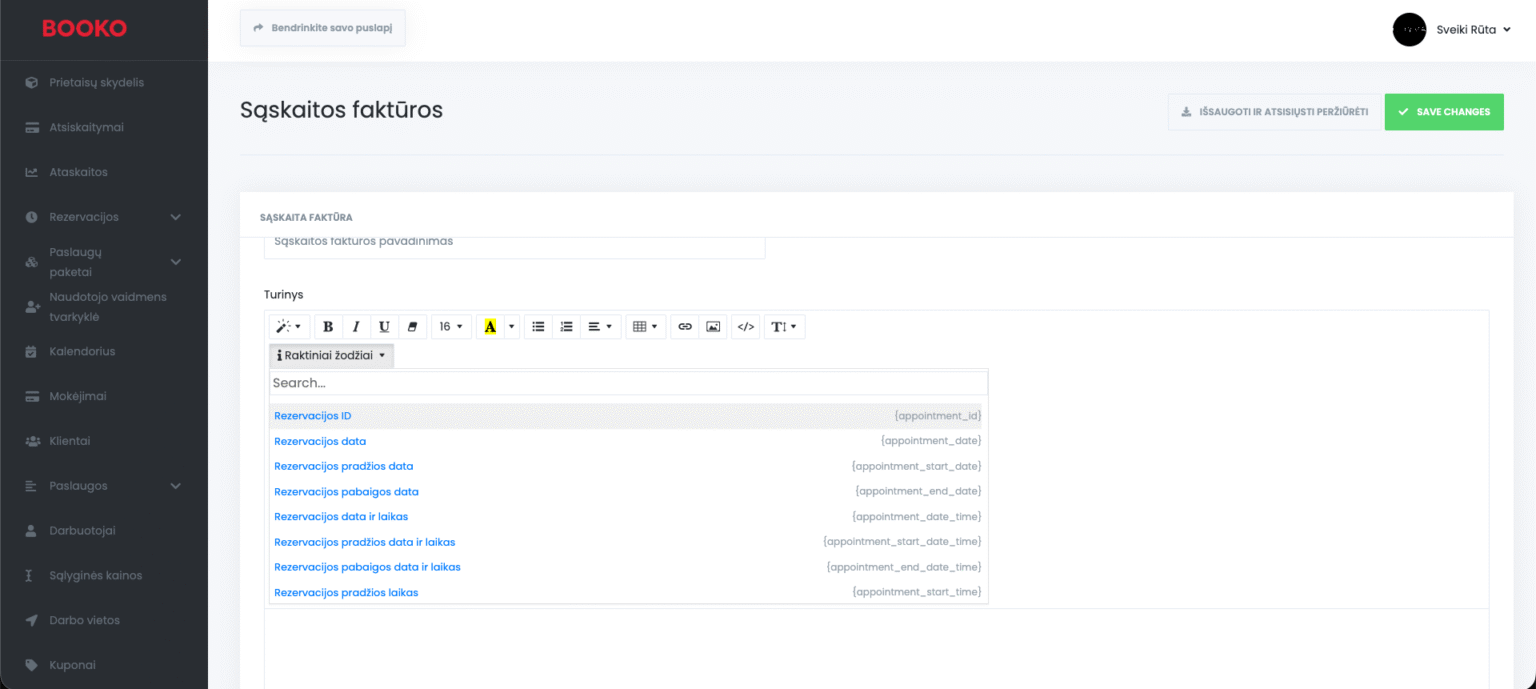
Task: Collapse the Raktiniai žodžiai keyword dropdown
Action: pos(331,355)
